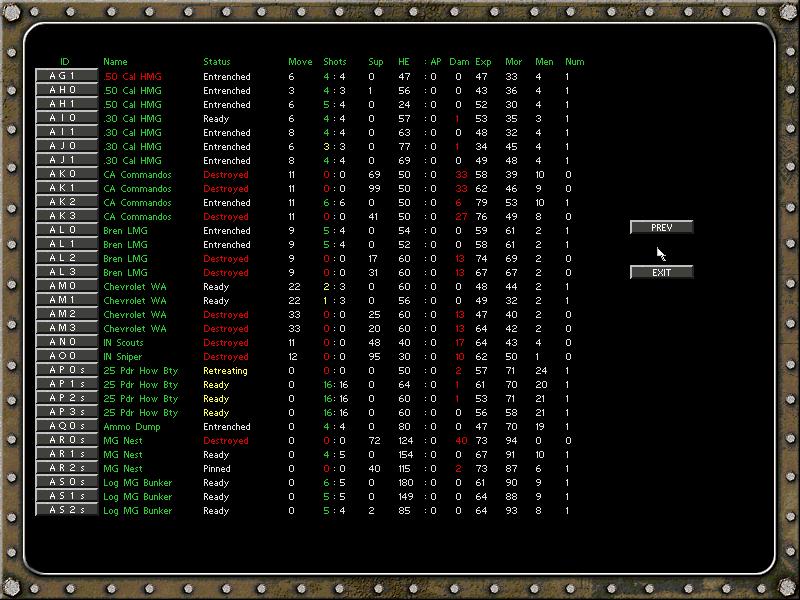Select unit ID button AJ1
This screenshot has width=800, height=600.
point(67,160)
